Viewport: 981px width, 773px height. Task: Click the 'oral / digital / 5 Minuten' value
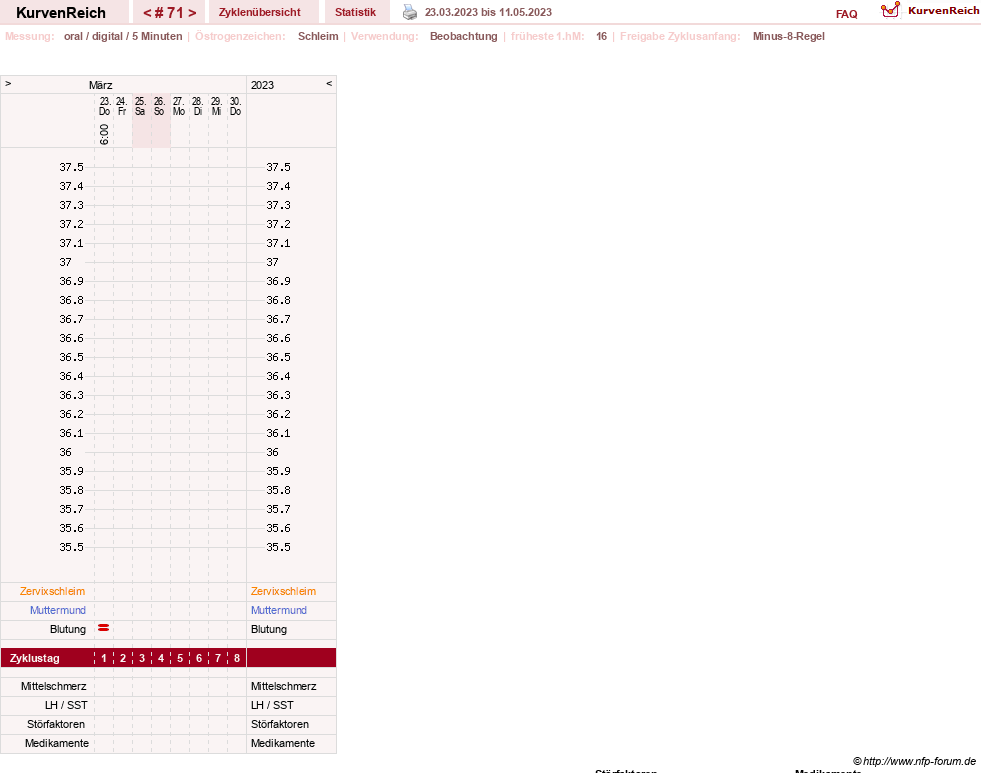point(123,36)
